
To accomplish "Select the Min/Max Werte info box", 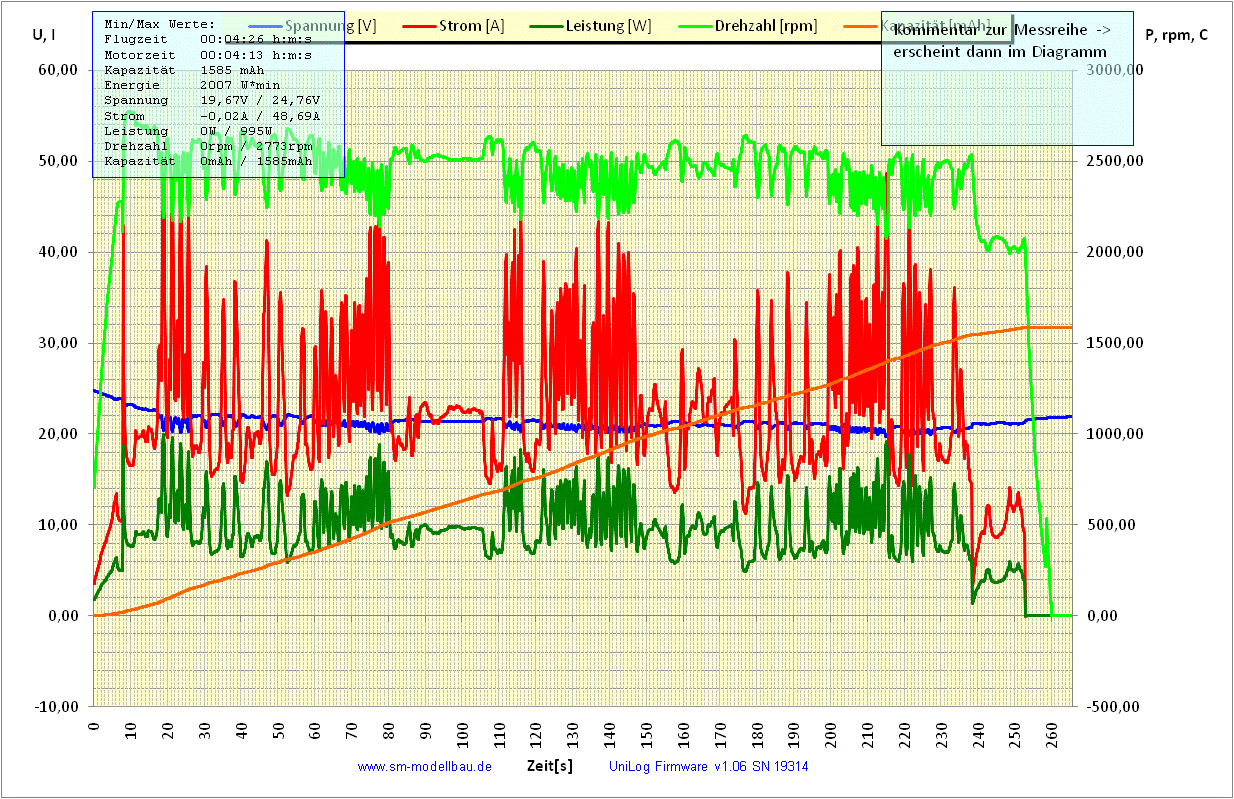I will (x=218, y=95).
